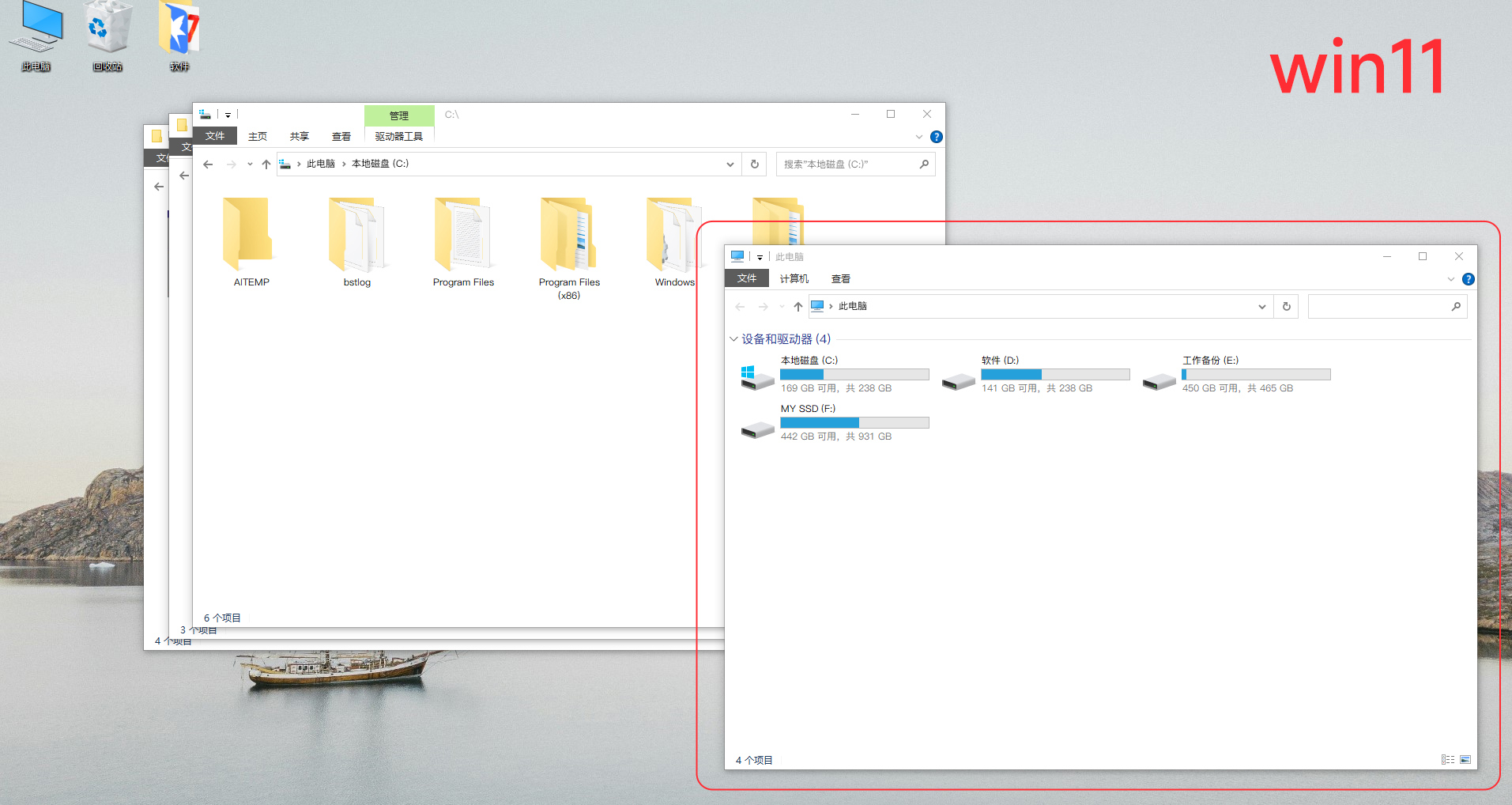This screenshot has height=805, width=1512.
Task: Go forward in the 此电脑 window
Action: click(763, 307)
